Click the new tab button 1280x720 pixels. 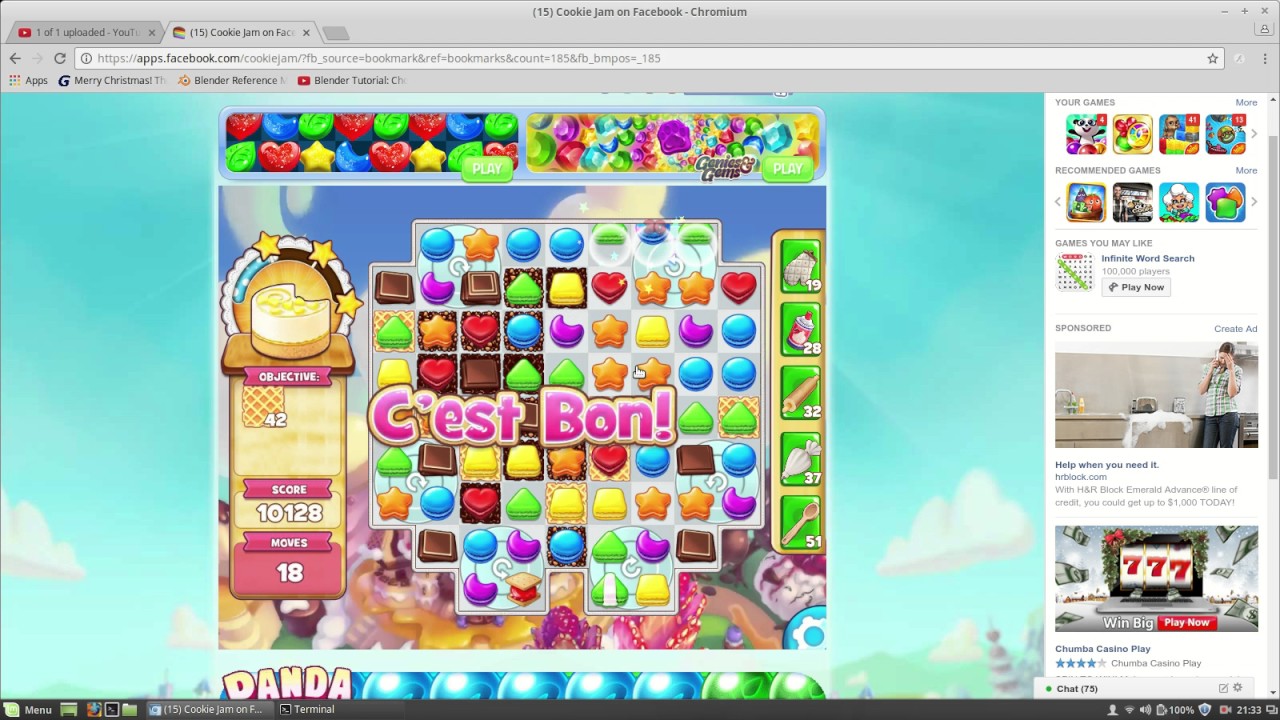pos(335,33)
